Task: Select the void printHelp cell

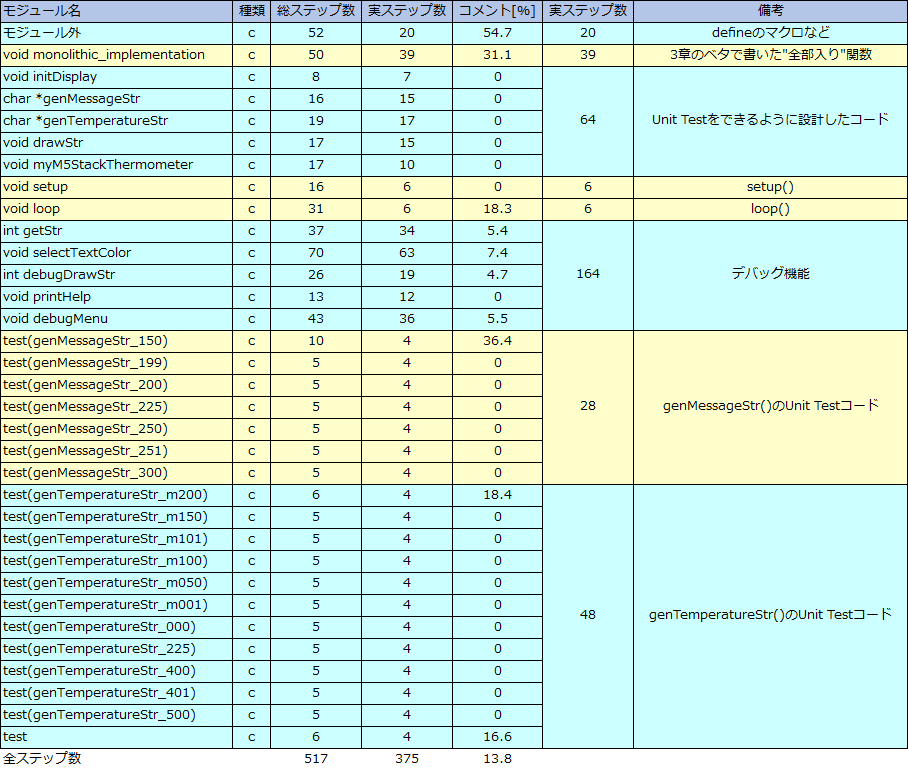Action: (116, 297)
